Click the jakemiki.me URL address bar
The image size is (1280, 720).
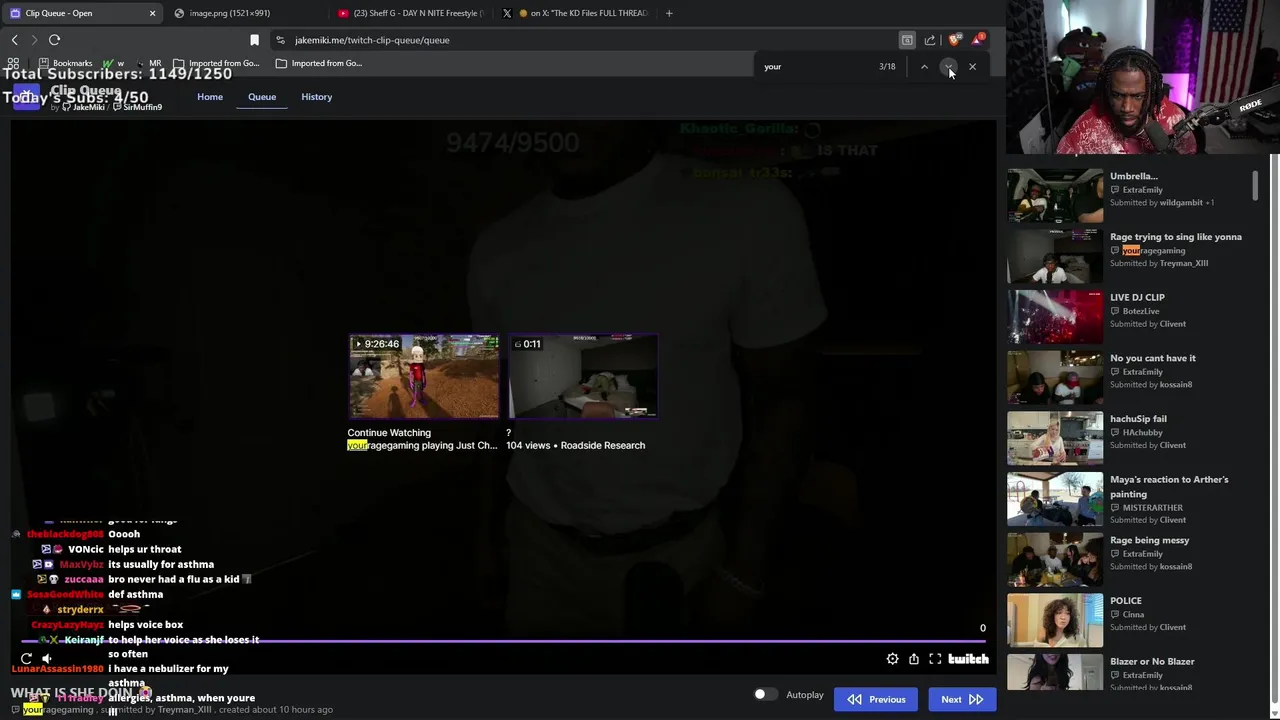pyautogui.click(x=590, y=40)
